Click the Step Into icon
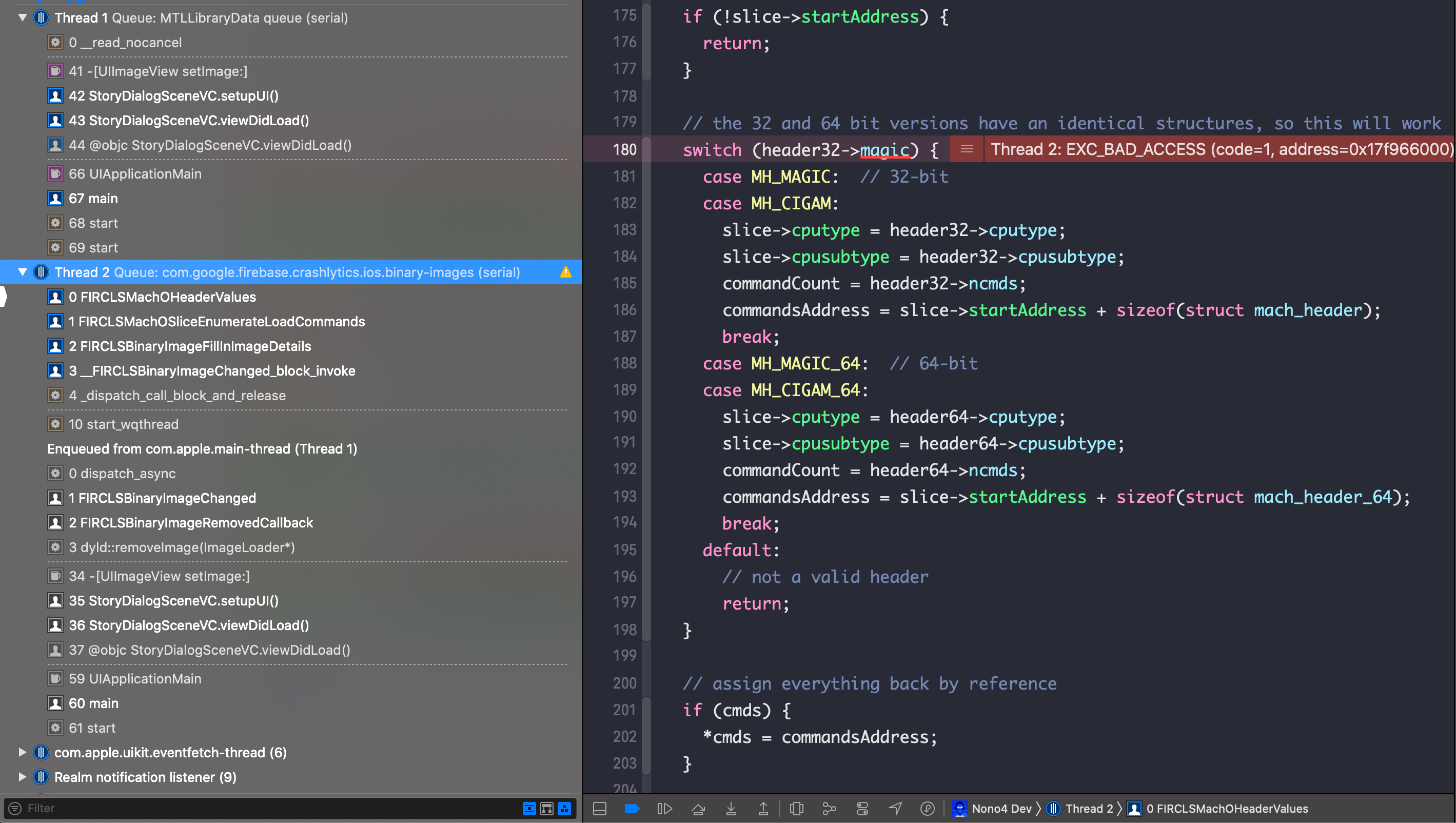Screen dimensions: 1456x823 tap(731, 809)
